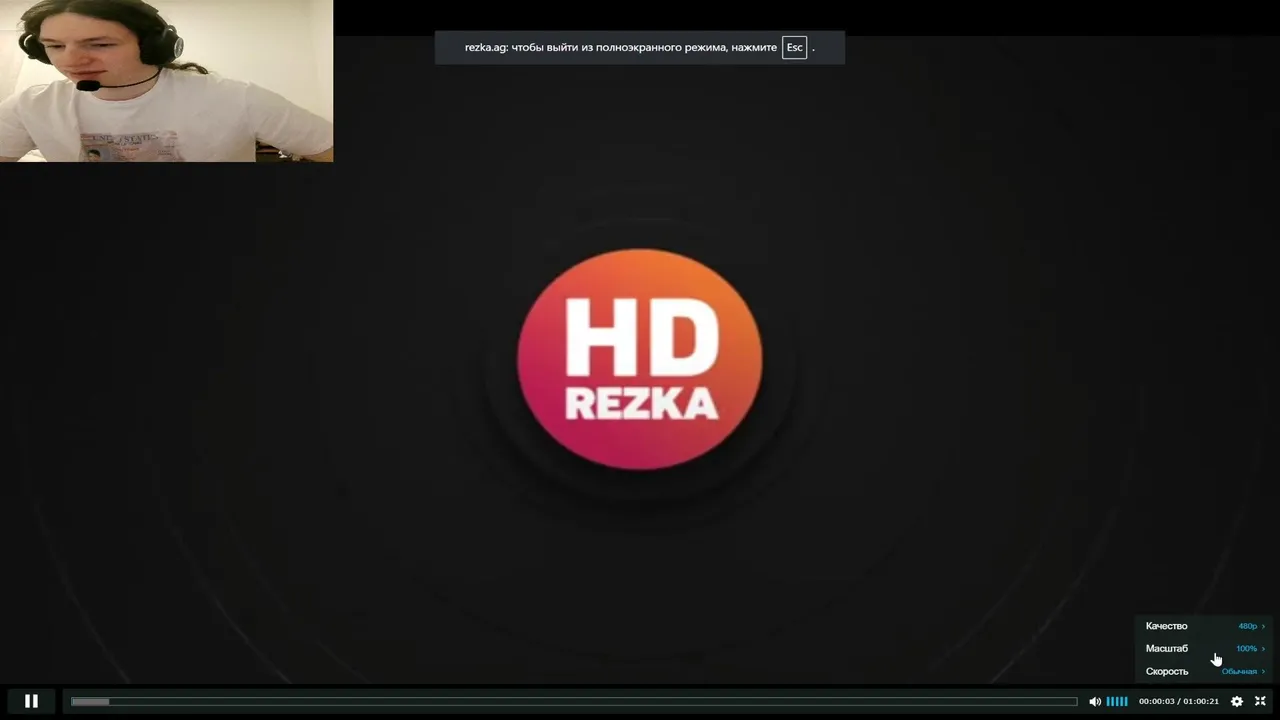Close settings menu via gear icon

pyautogui.click(x=1237, y=702)
